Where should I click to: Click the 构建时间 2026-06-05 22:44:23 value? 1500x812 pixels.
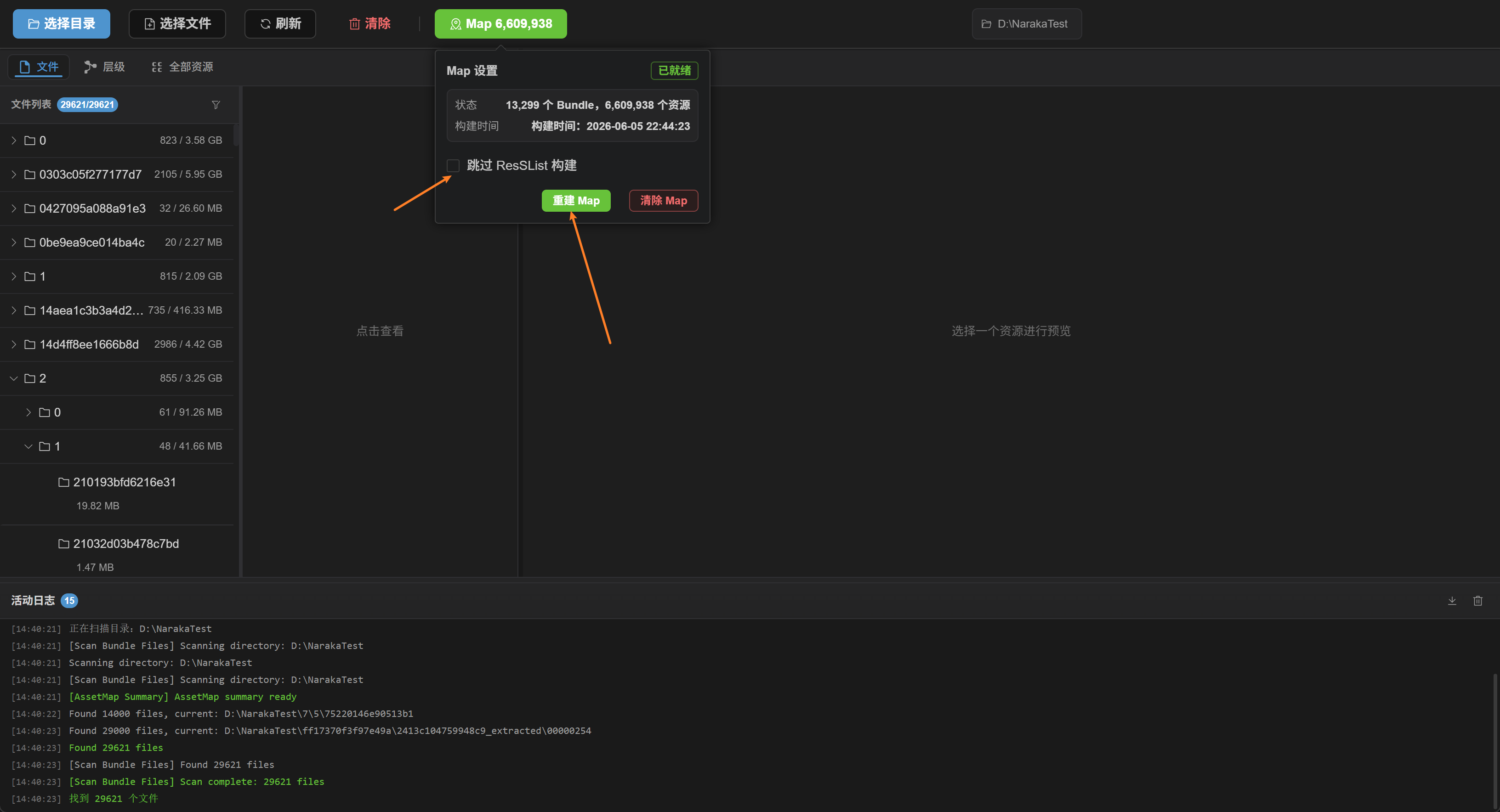[x=610, y=126]
